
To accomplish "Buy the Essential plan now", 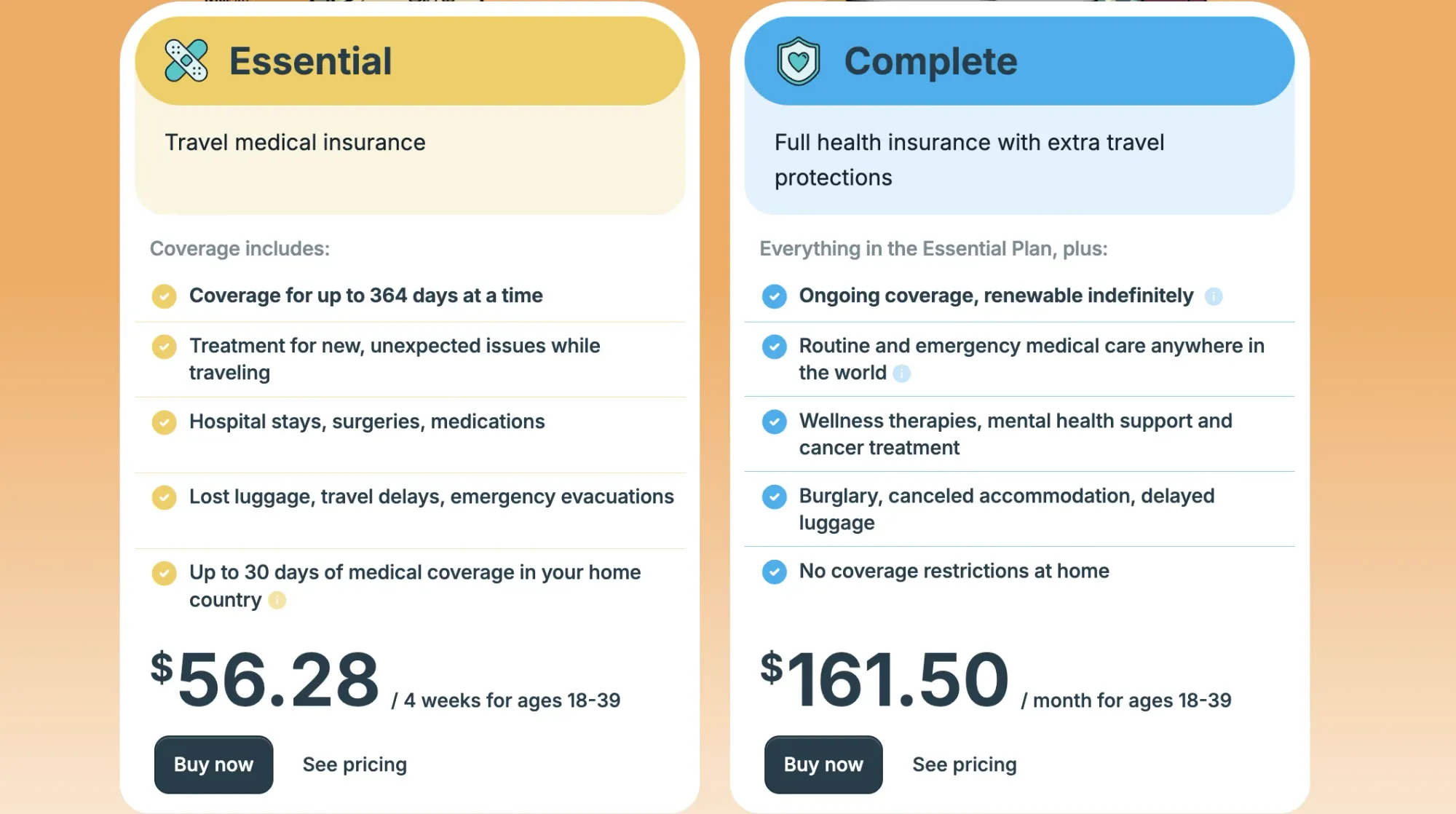I will 213,764.
